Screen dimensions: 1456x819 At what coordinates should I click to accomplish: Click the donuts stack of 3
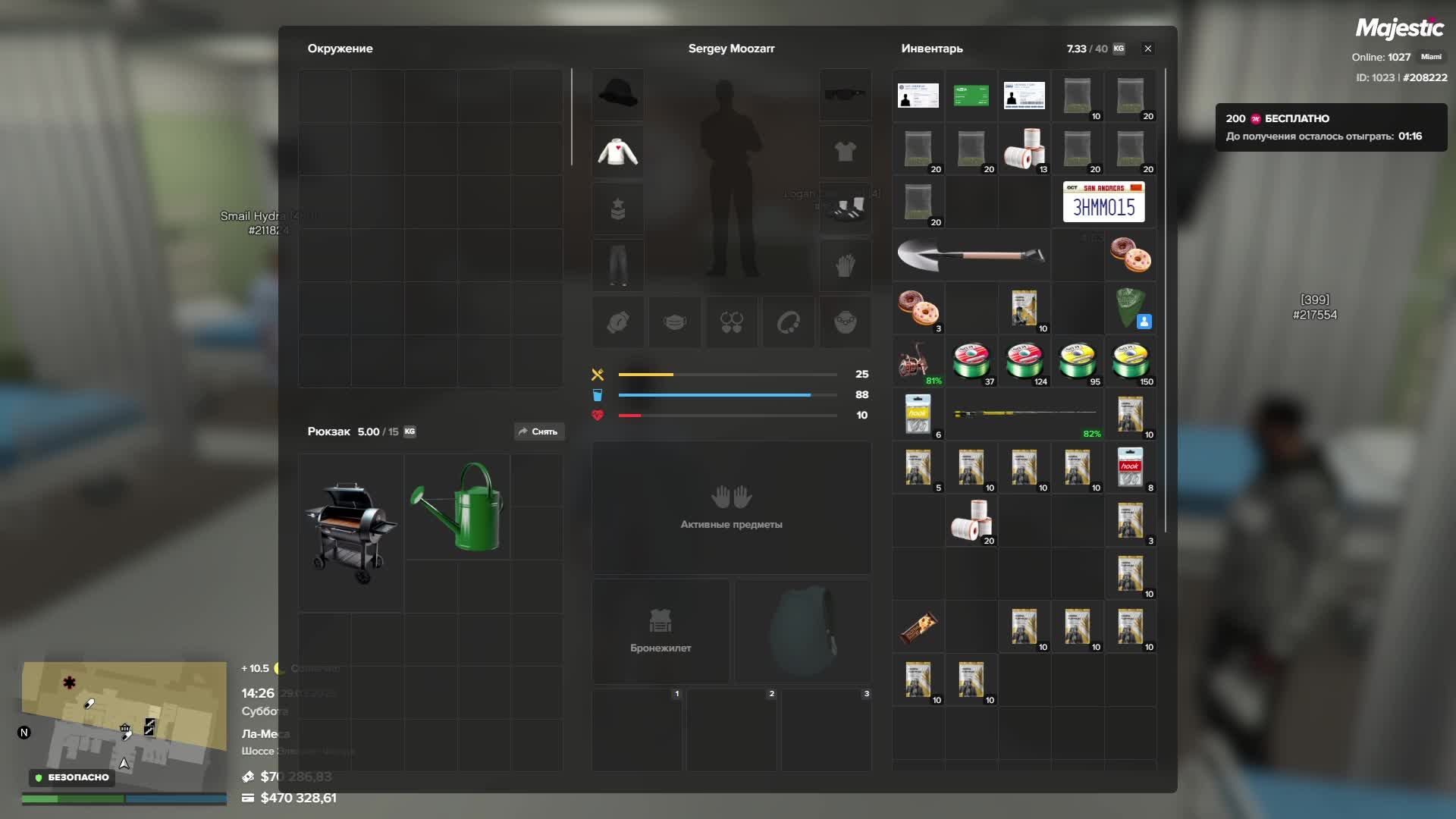tap(918, 308)
